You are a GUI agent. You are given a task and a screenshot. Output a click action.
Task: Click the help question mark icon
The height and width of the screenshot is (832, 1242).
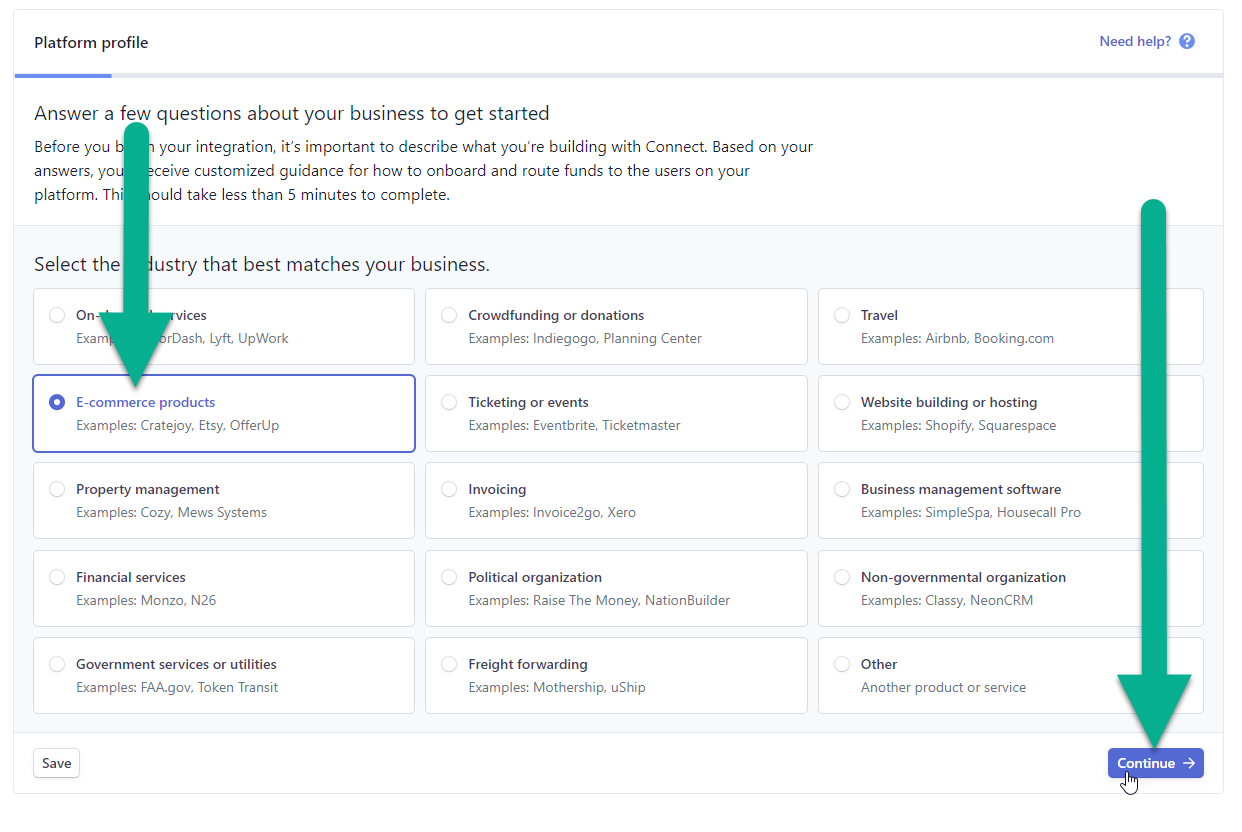pos(1187,41)
